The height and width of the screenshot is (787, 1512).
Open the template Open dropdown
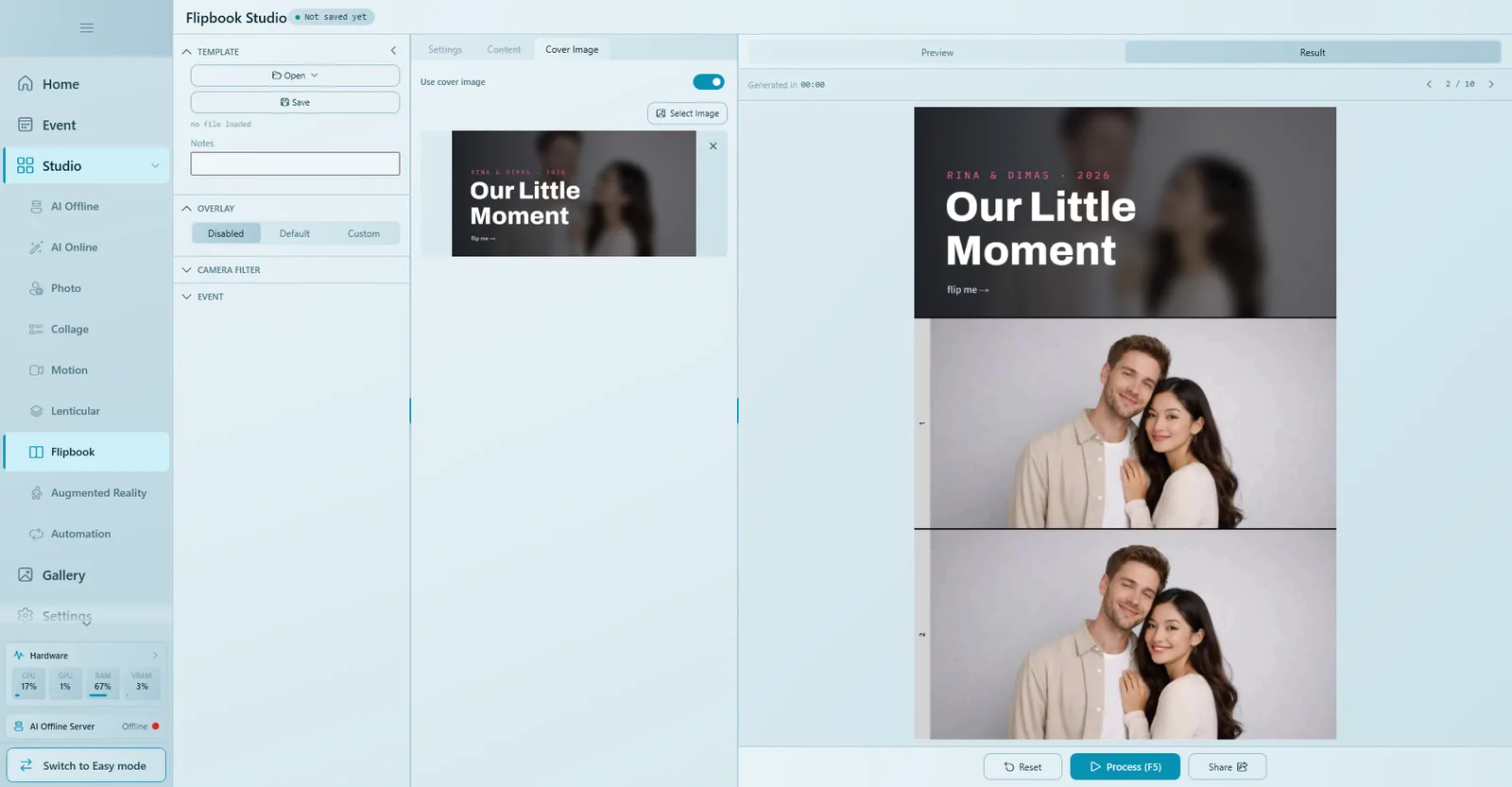(x=295, y=76)
